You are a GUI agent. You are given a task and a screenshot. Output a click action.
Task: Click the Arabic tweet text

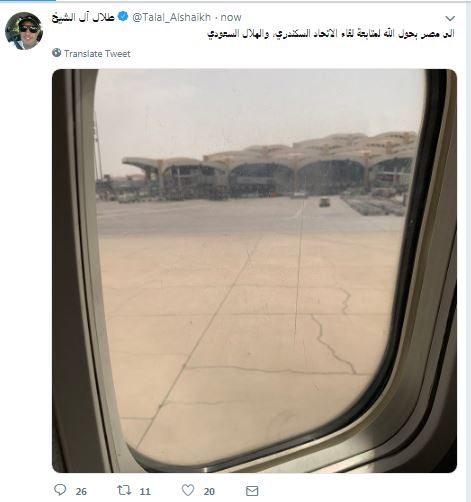[331, 34]
